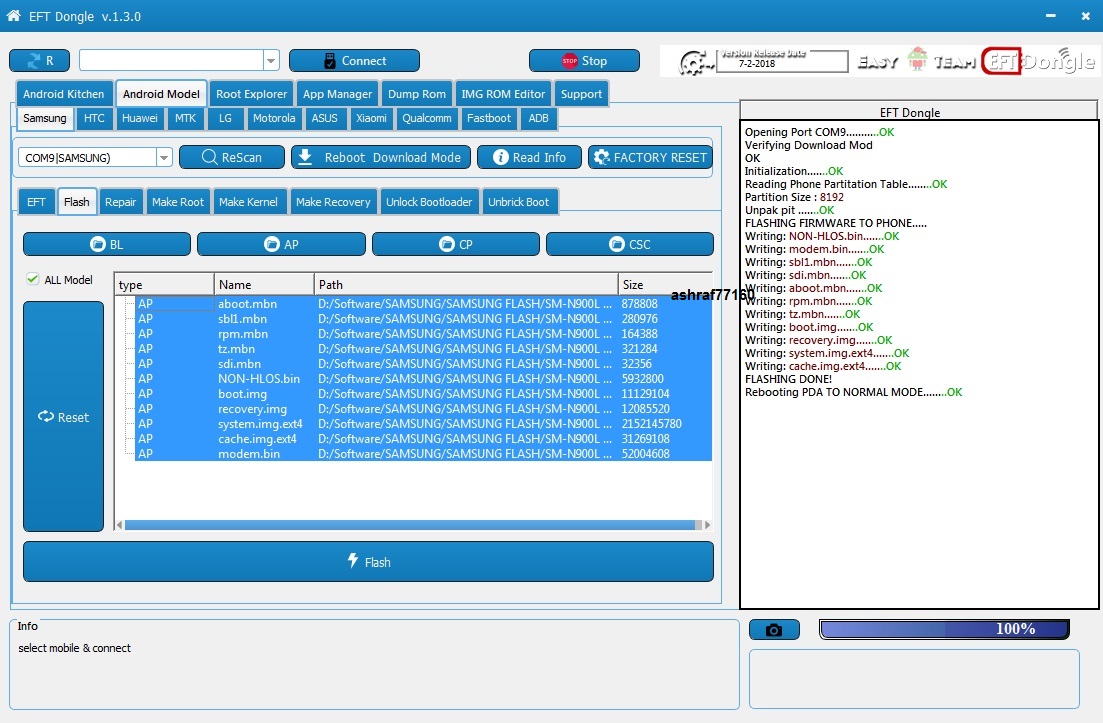Screen dimensions: 1103x723
Task: Click the Stop button
Action: click(584, 60)
